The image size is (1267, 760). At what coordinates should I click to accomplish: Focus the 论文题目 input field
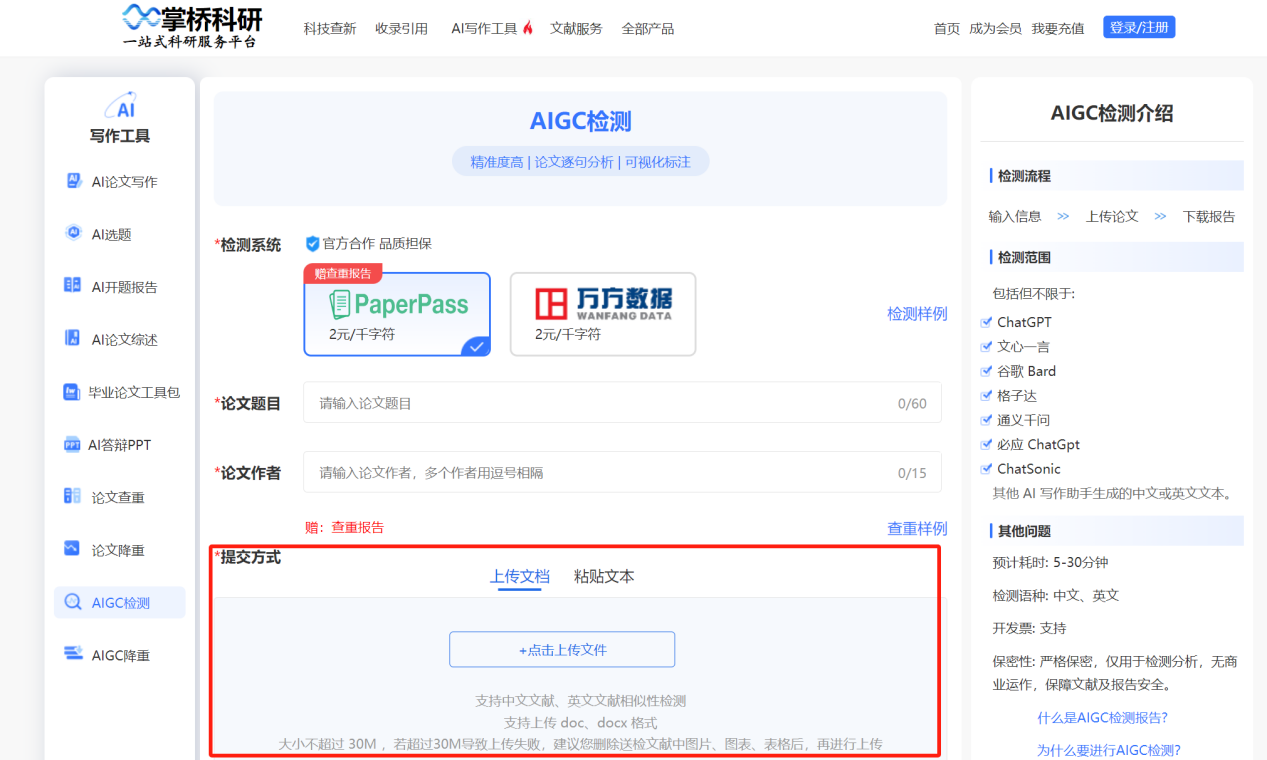click(x=622, y=403)
